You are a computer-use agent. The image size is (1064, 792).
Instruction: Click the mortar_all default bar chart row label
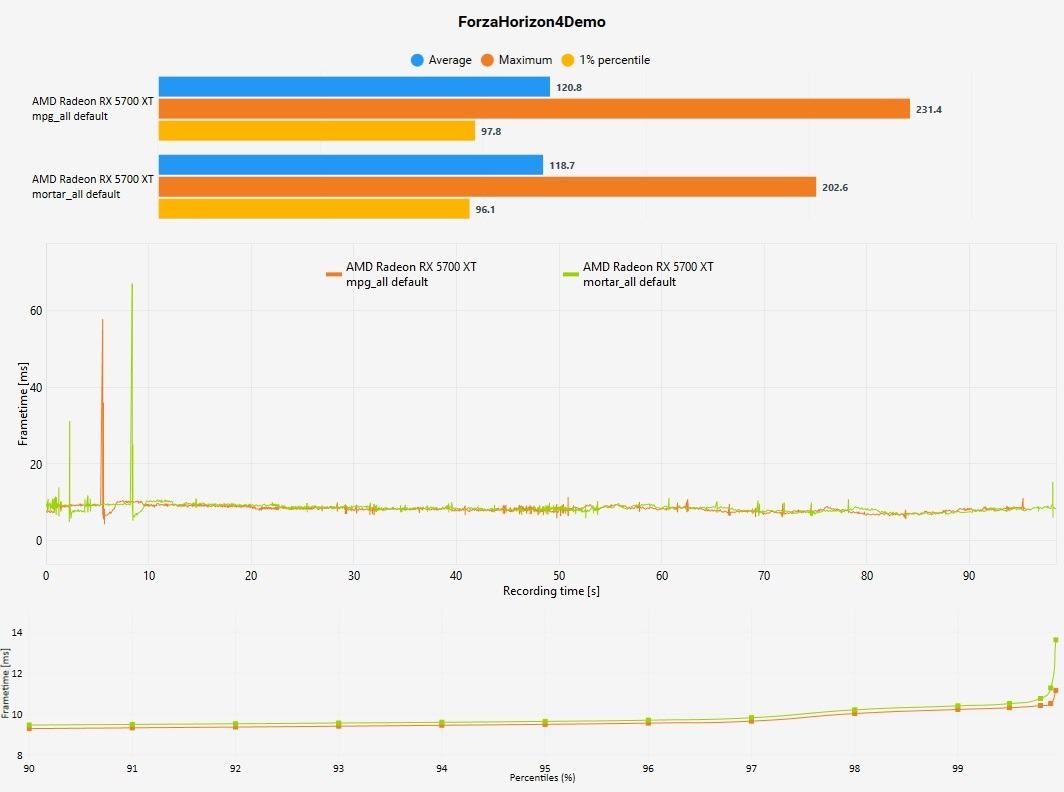click(x=93, y=187)
